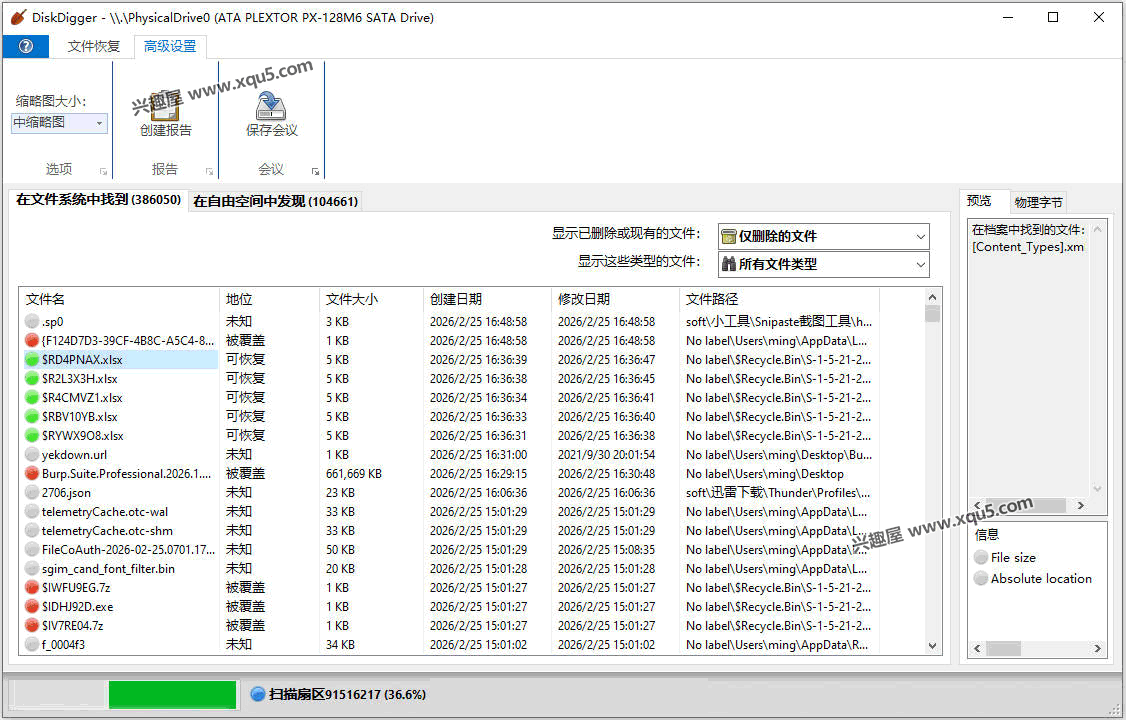Click the green scan progress bar
The width and height of the screenshot is (1126, 720).
(x=172, y=694)
